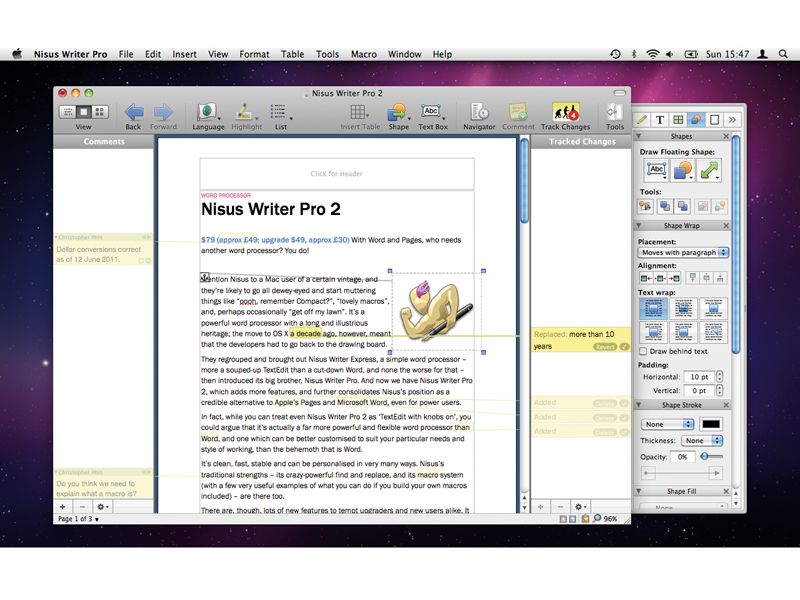The image size is (800, 600).
Task: Click the third horizontal Alignment icon
Action: 674,278
